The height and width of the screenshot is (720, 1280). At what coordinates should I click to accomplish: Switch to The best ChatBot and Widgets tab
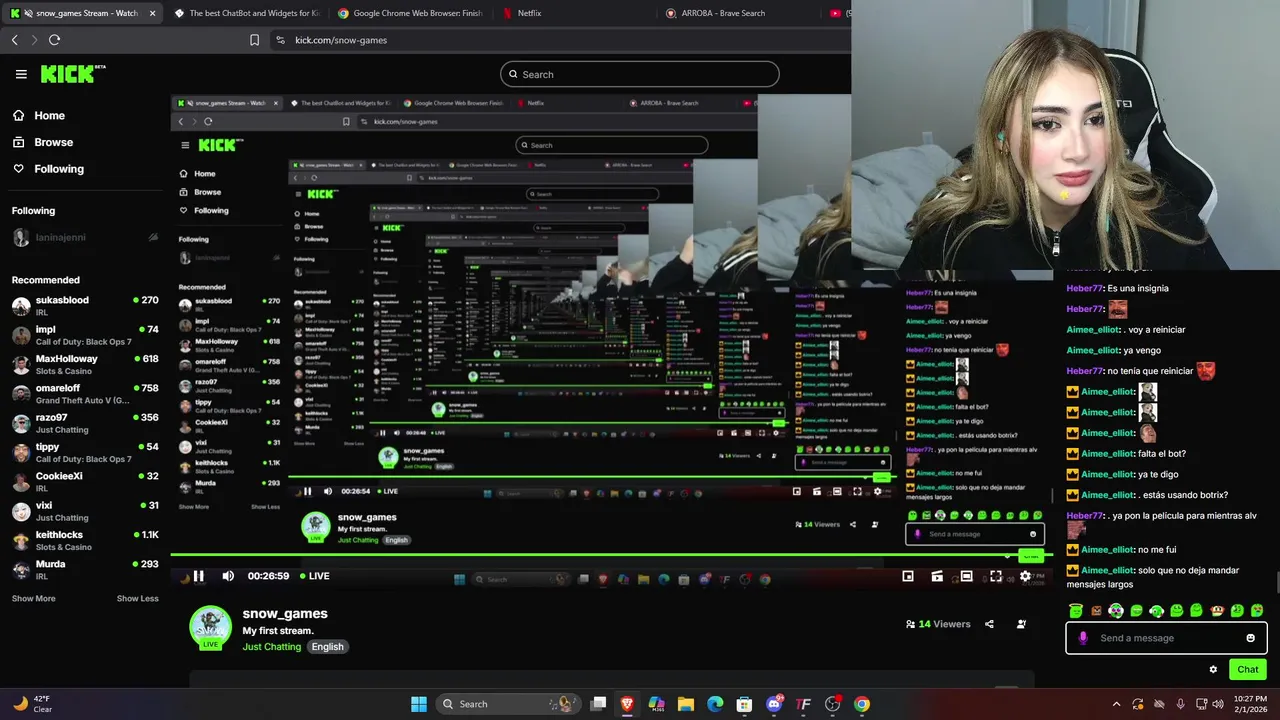coord(246,13)
